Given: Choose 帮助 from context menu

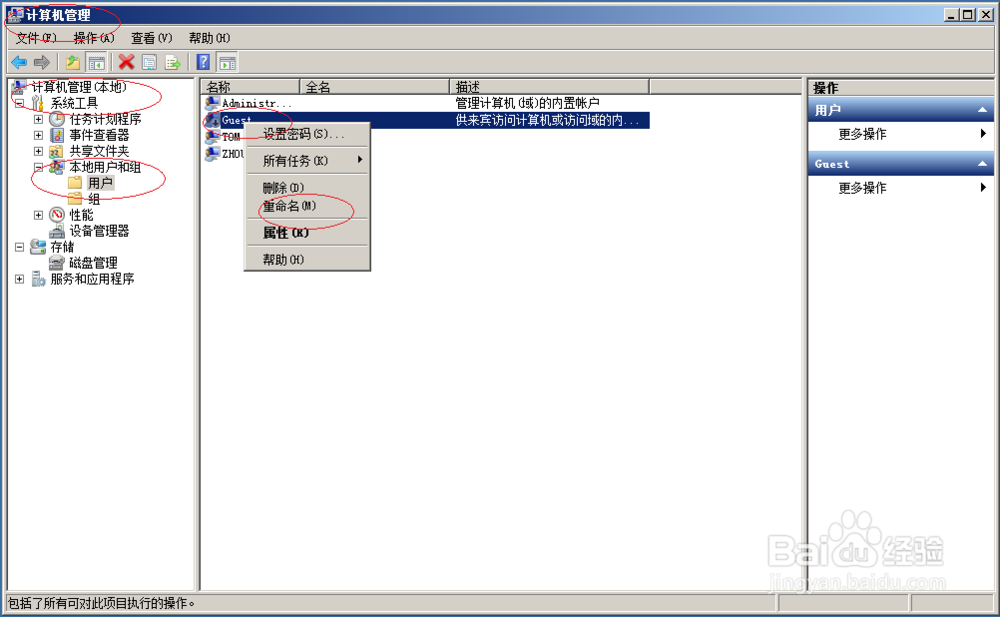Looking at the screenshot, I should [x=307, y=260].
